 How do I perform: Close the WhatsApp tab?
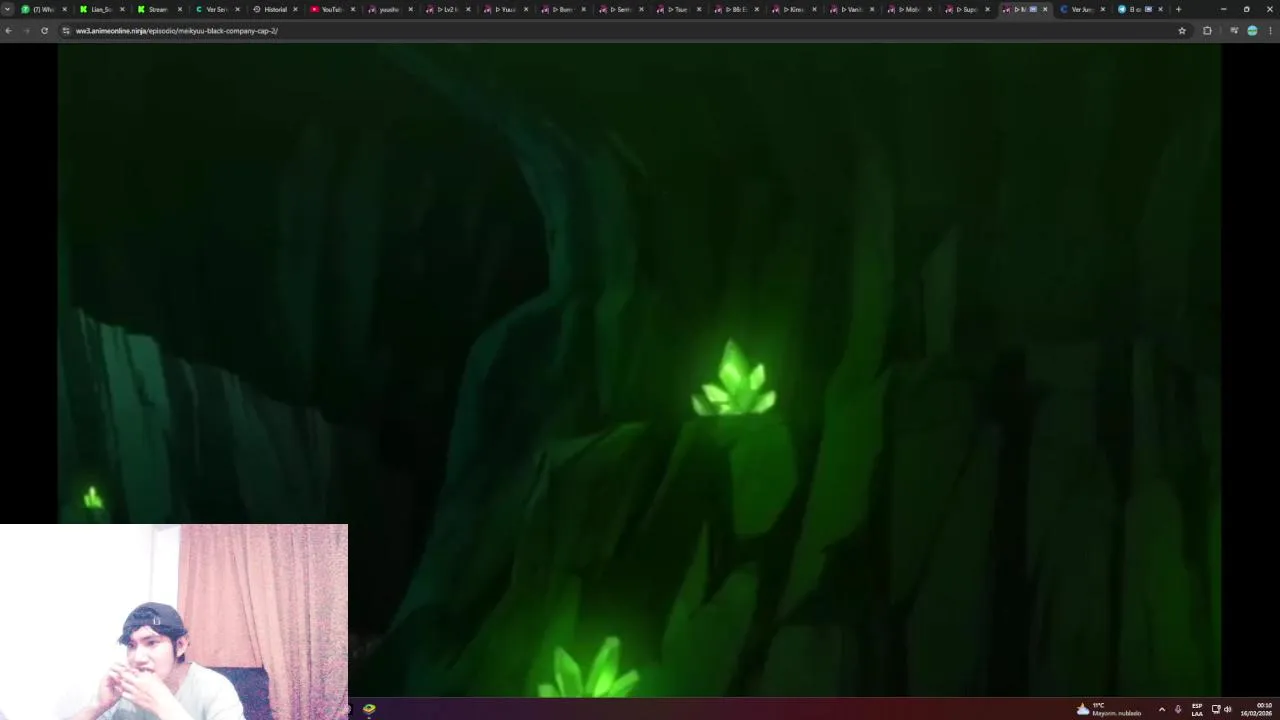point(64,9)
